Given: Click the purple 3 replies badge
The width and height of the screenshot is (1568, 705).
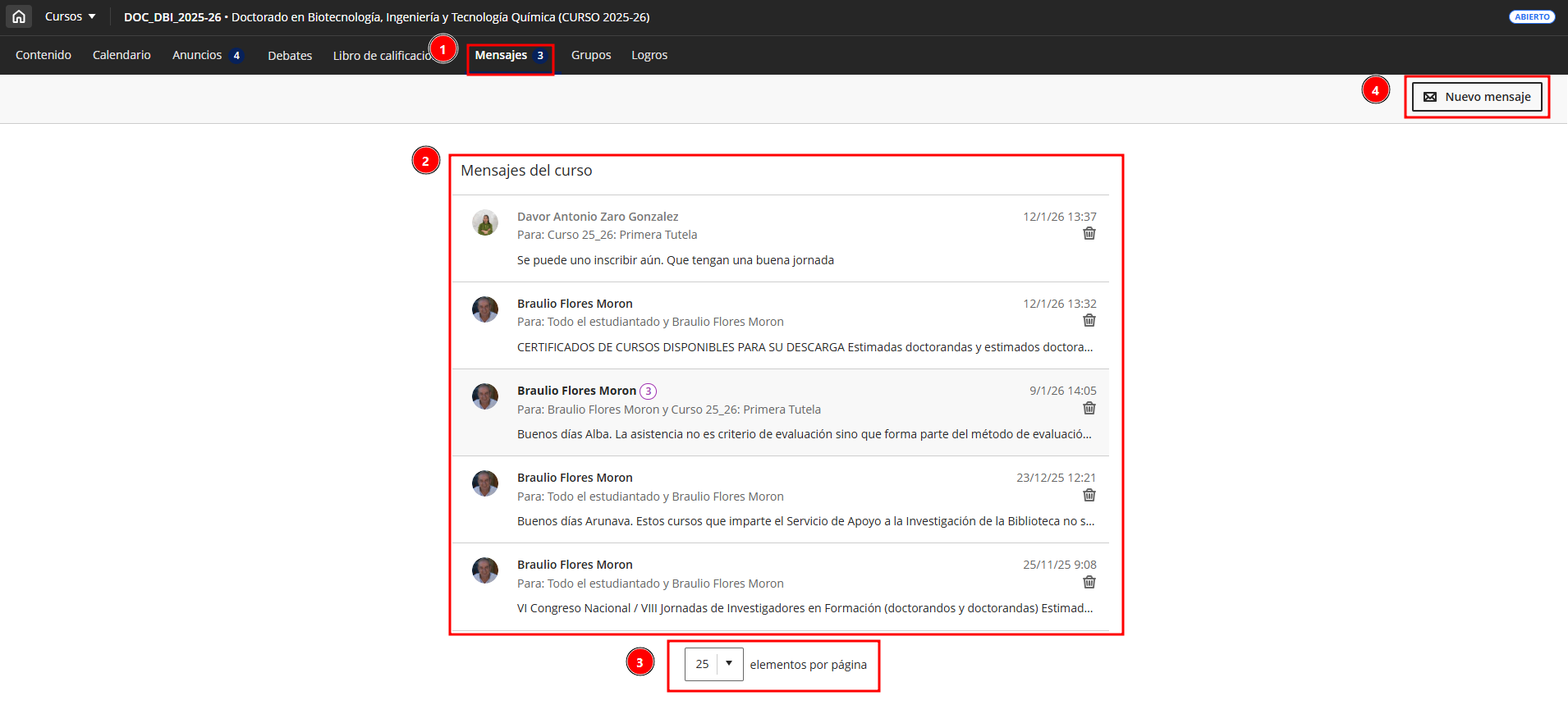Looking at the screenshot, I should (648, 391).
